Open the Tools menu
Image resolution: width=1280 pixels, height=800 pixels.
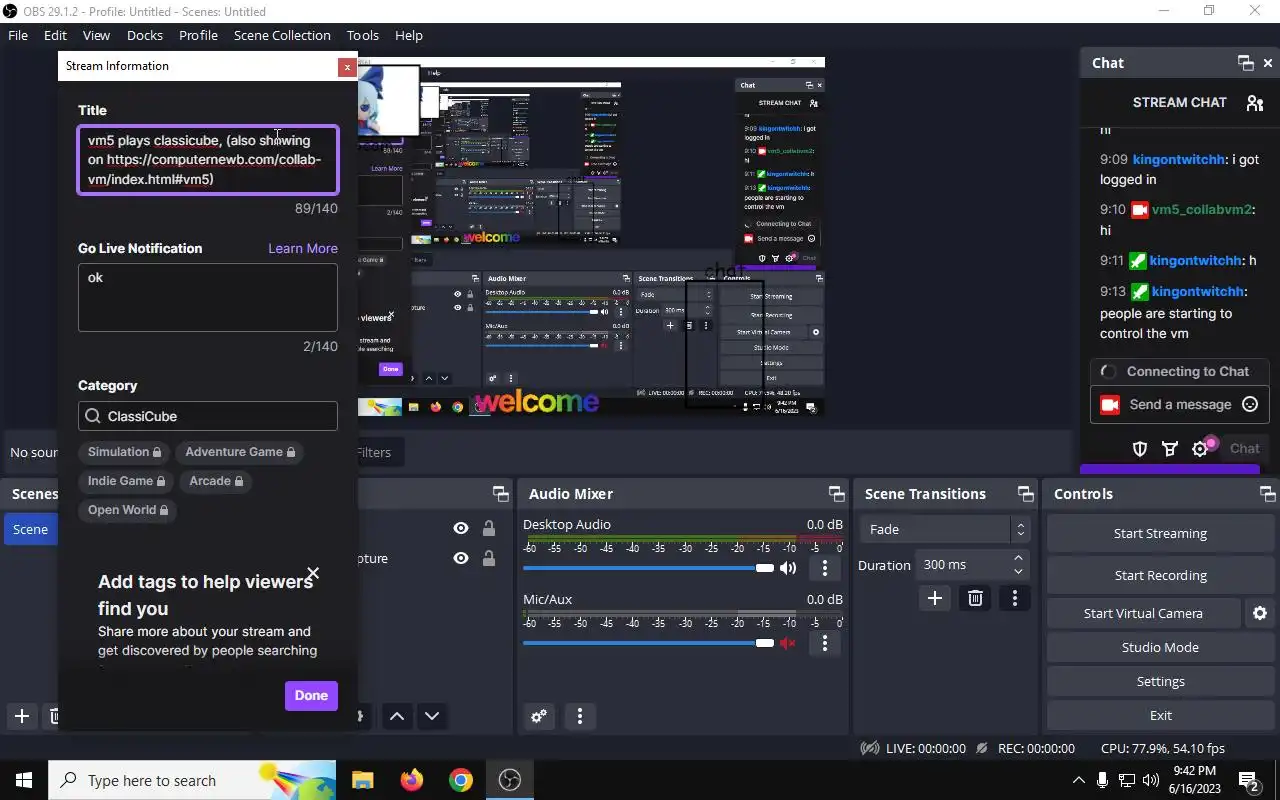[x=362, y=35]
